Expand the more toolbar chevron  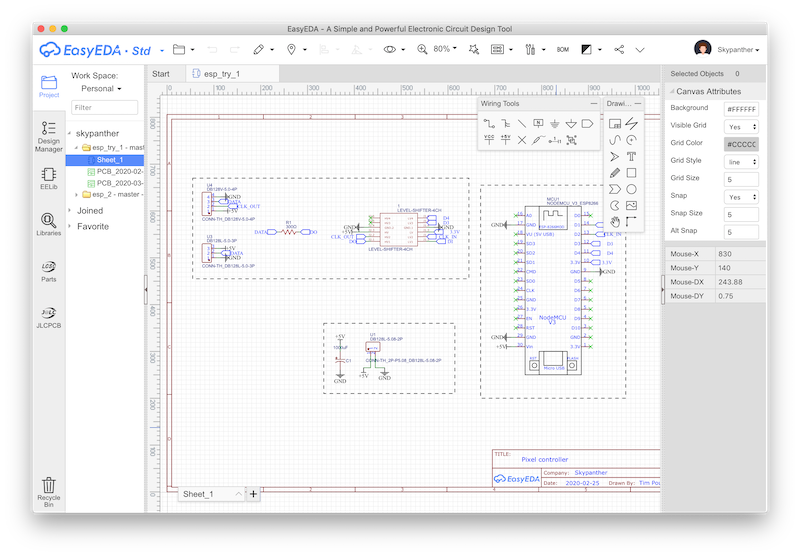(x=640, y=49)
